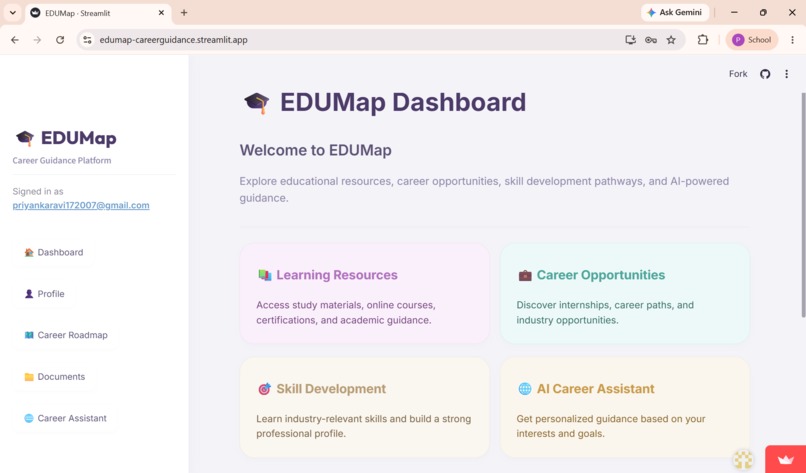
Task: Go back with browser back arrow
Action: 15,40
